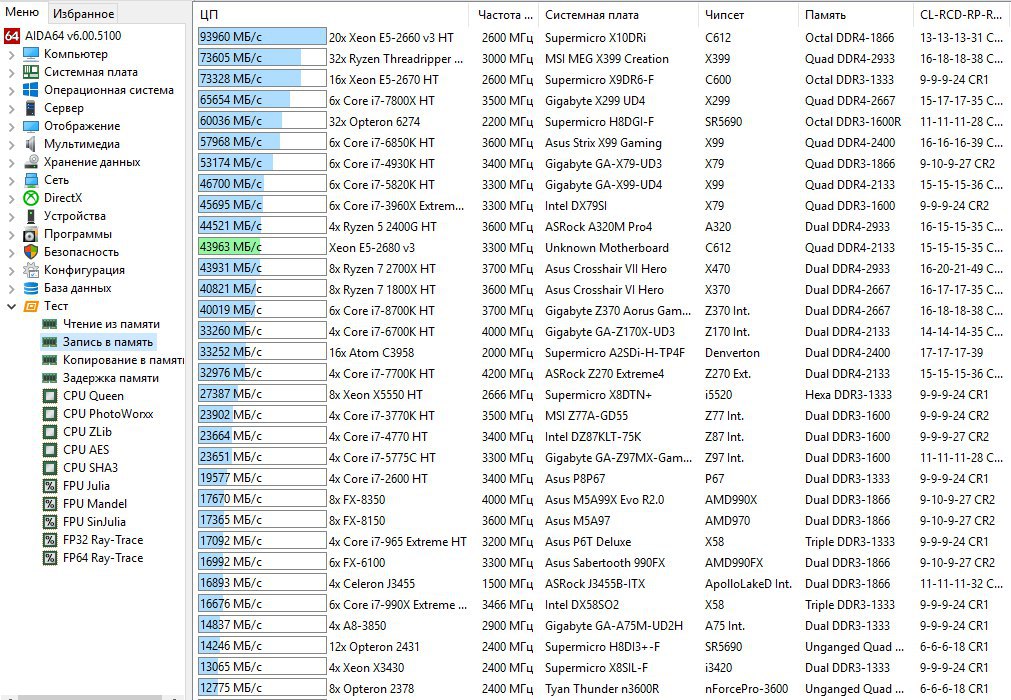Click the ApolloLakeD Int. chipset cell
The width and height of the screenshot is (1011, 700).
pos(748,584)
